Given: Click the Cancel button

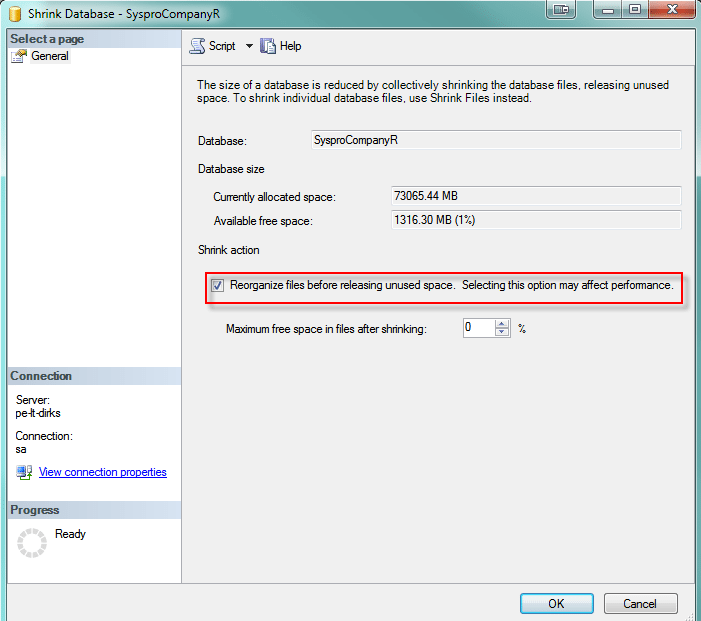Looking at the screenshot, I should 640,604.
